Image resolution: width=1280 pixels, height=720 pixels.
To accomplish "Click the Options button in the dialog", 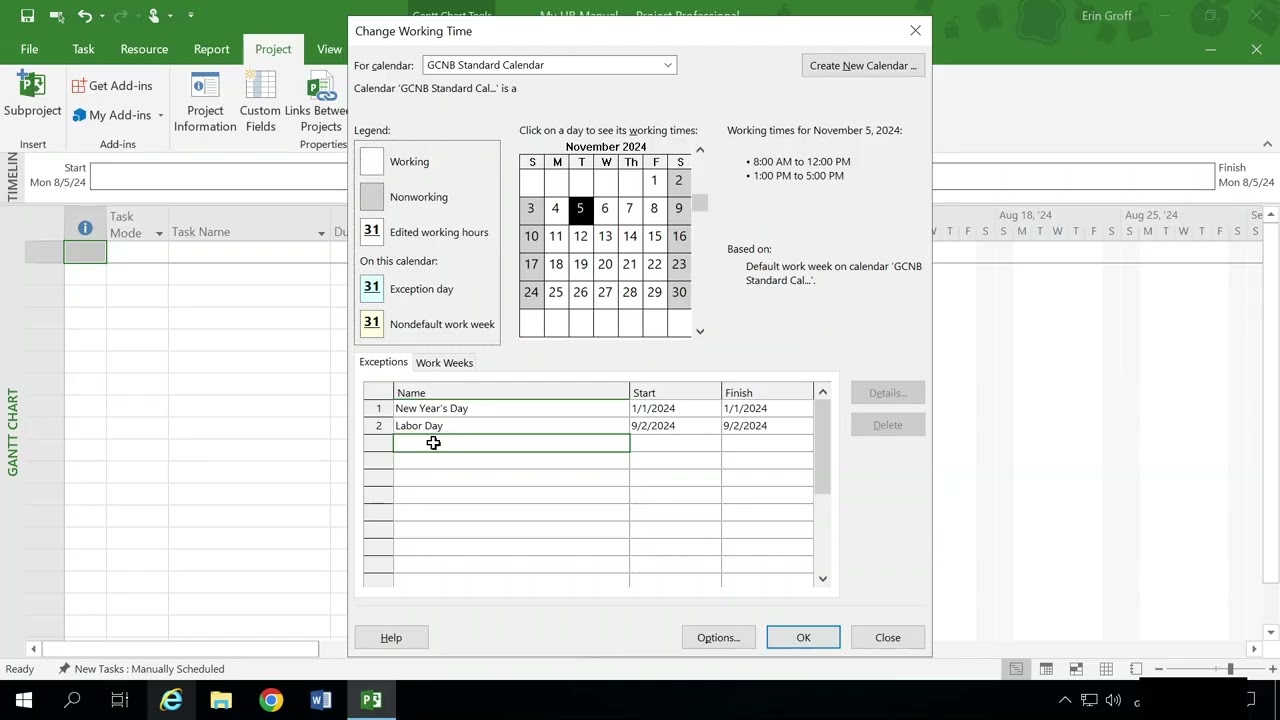I will [x=718, y=638].
